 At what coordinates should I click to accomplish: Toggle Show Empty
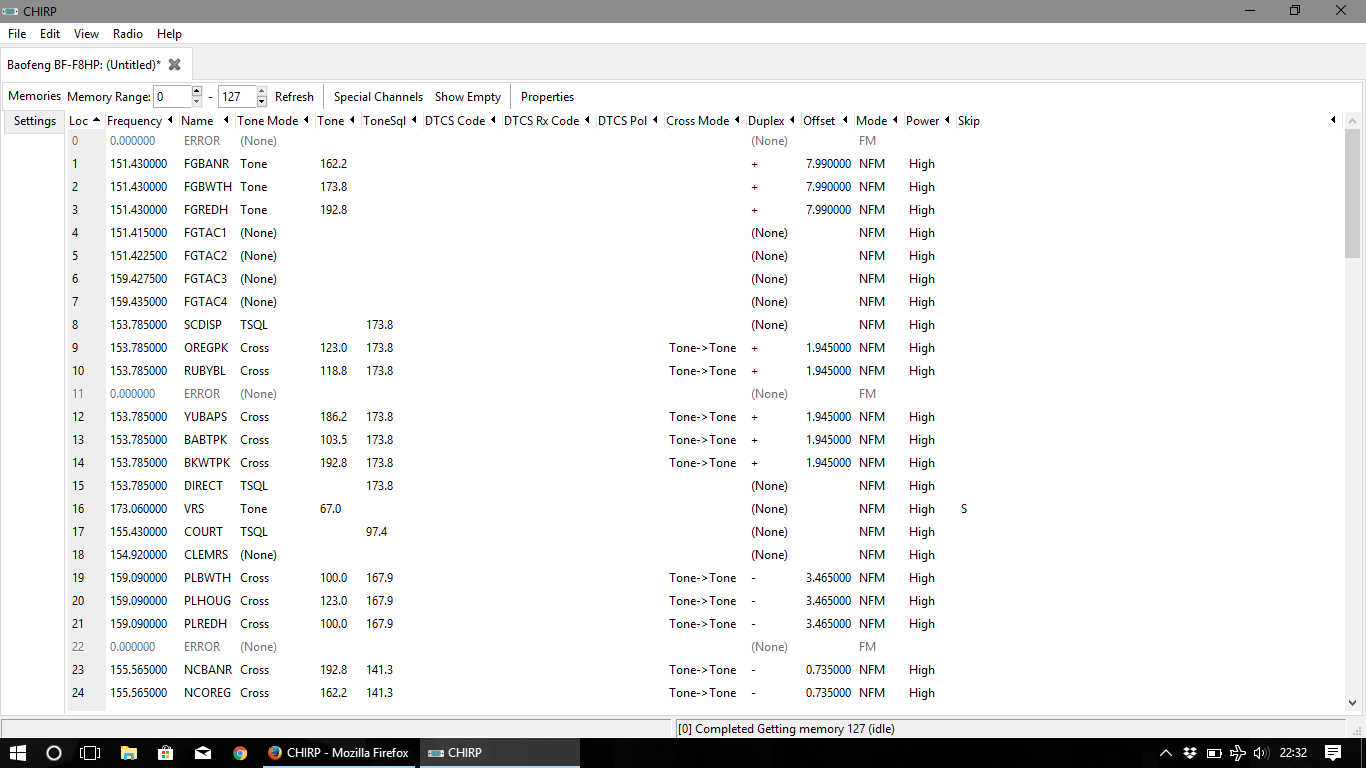468,97
